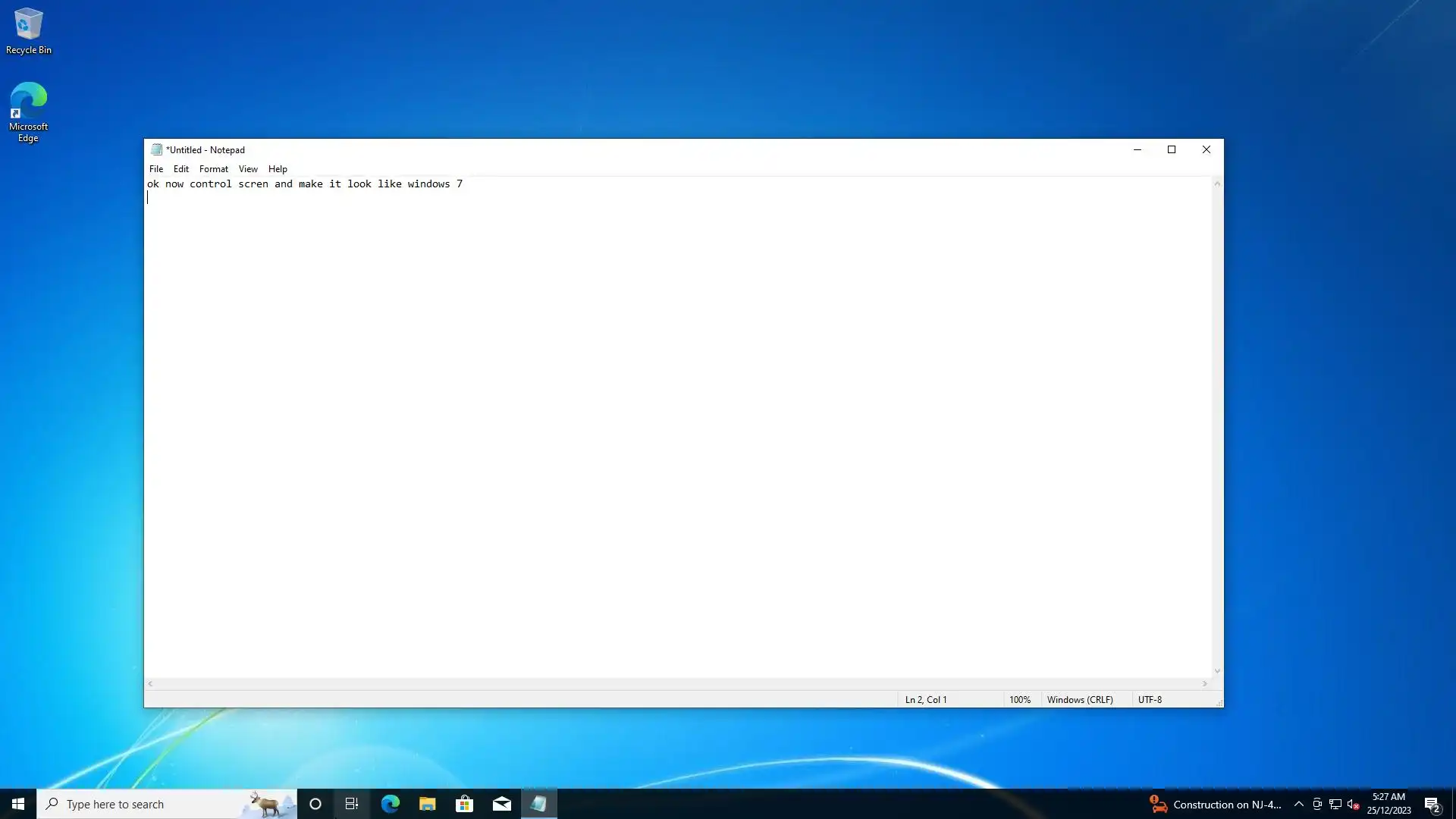Click the Construction on NJ traffic widget
The image size is (1456, 819).
point(1215,805)
